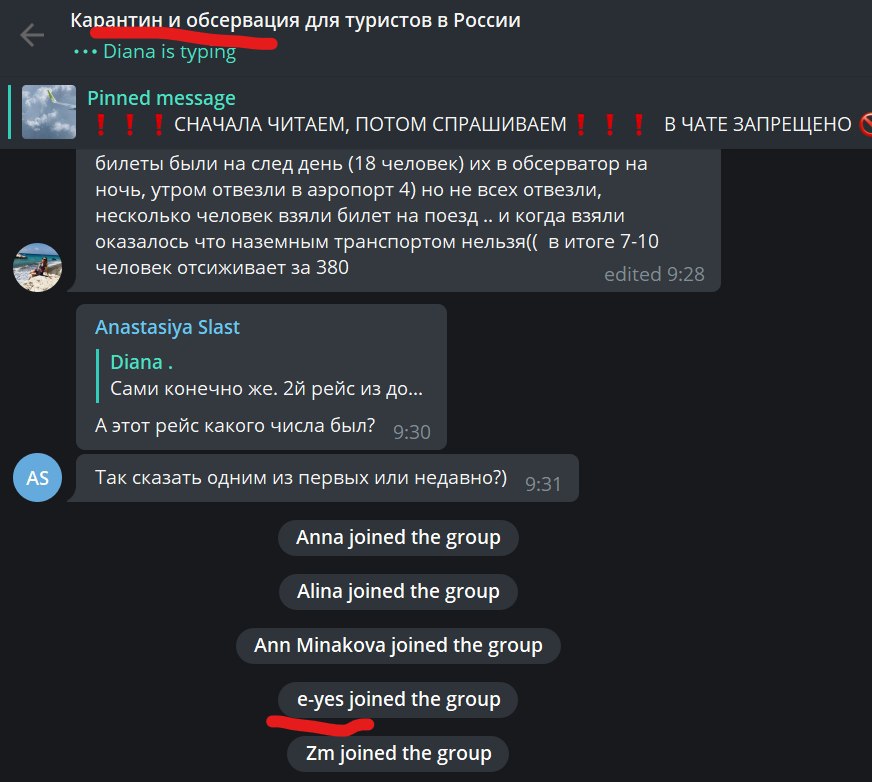This screenshot has height=782, width=872.
Task: Click the "Anna joined the group" notice
Action: (x=398, y=538)
